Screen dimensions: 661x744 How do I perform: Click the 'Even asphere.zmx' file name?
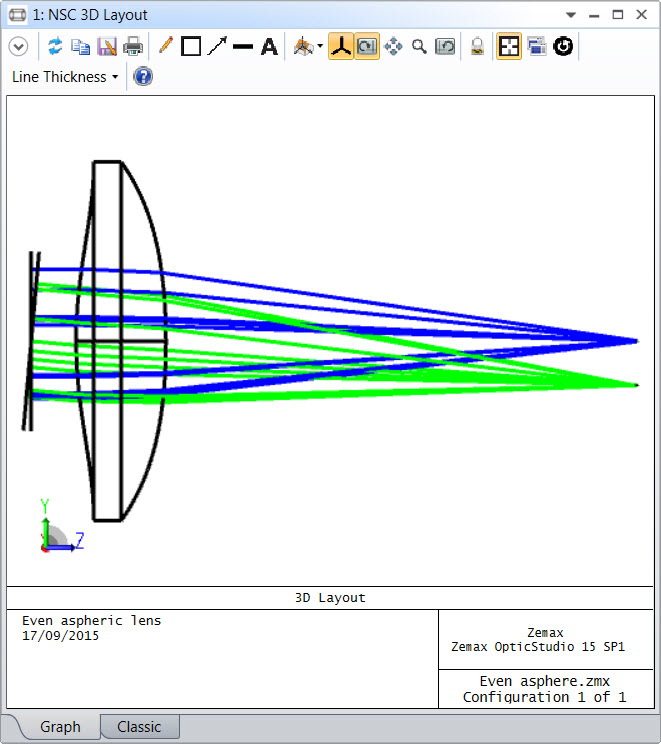point(544,681)
